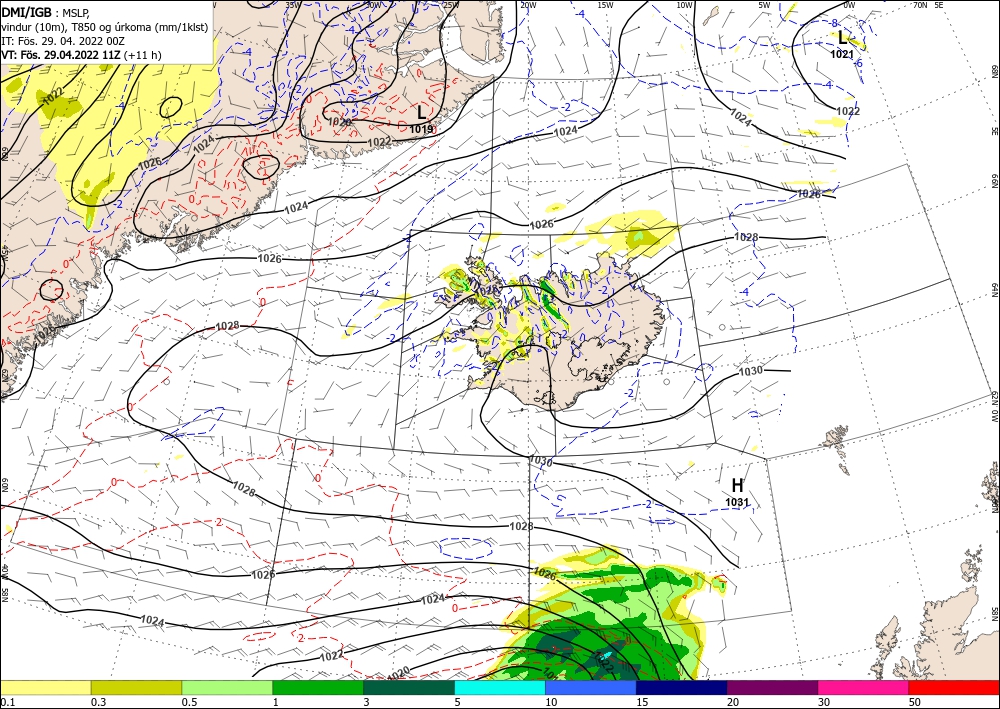Click the 'VT: Fös. 29.04.2022 11Z (+11 h)' line
Image resolution: width=1000 pixels, height=709 pixels.
[x=81, y=55]
